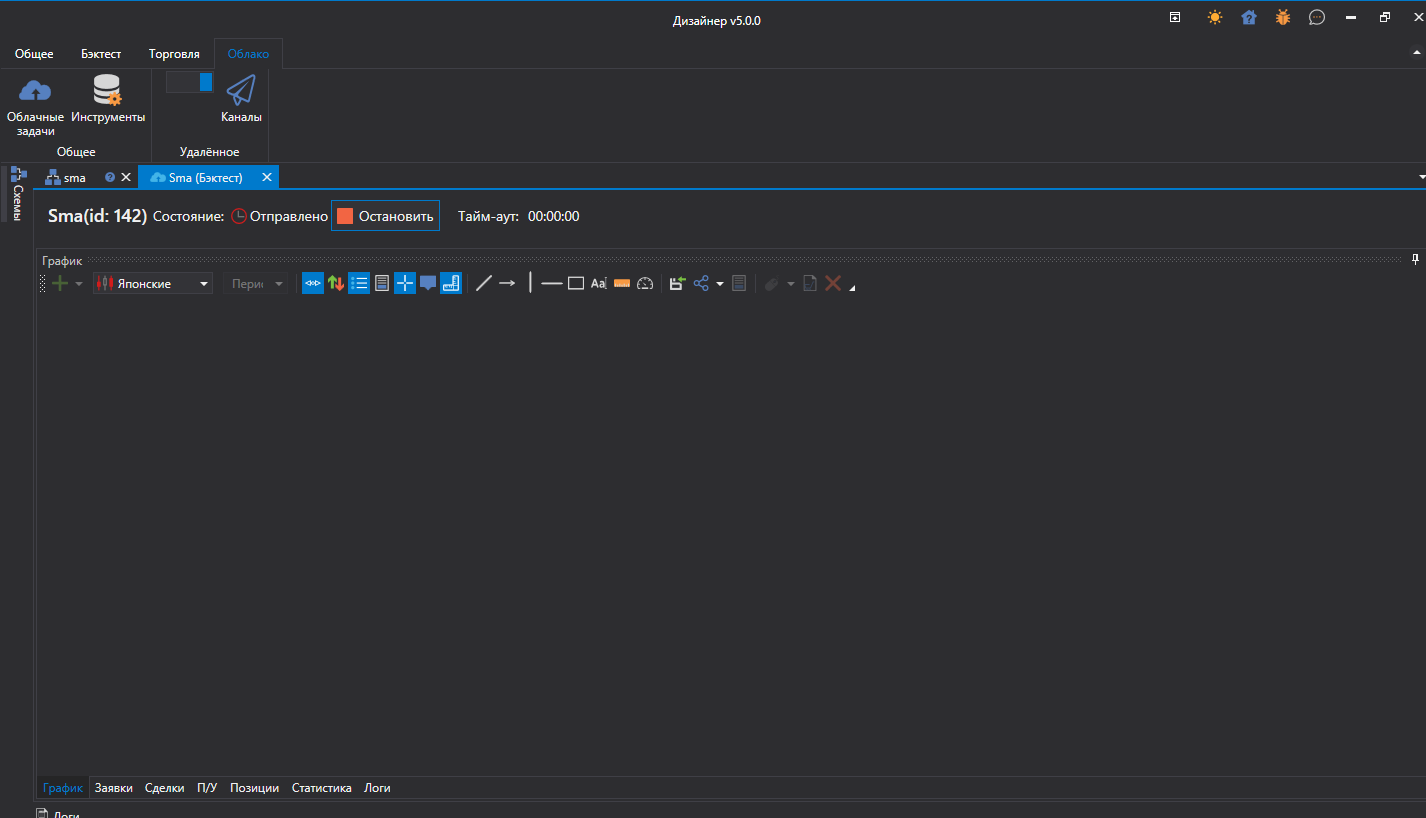Open the Японские candle style dropdown
The image size is (1426, 818).
point(153,284)
